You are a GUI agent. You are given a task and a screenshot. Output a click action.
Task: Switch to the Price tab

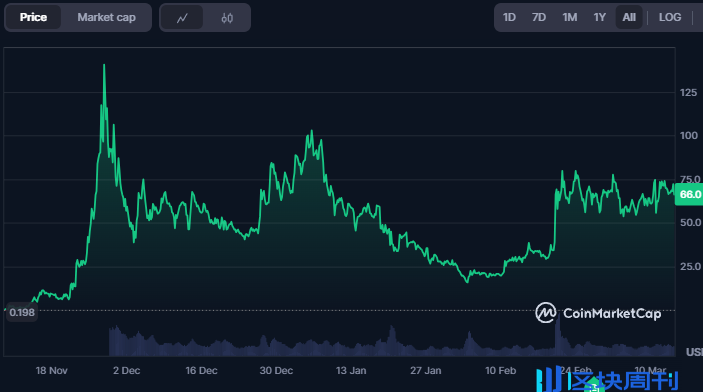[x=33, y=17]
